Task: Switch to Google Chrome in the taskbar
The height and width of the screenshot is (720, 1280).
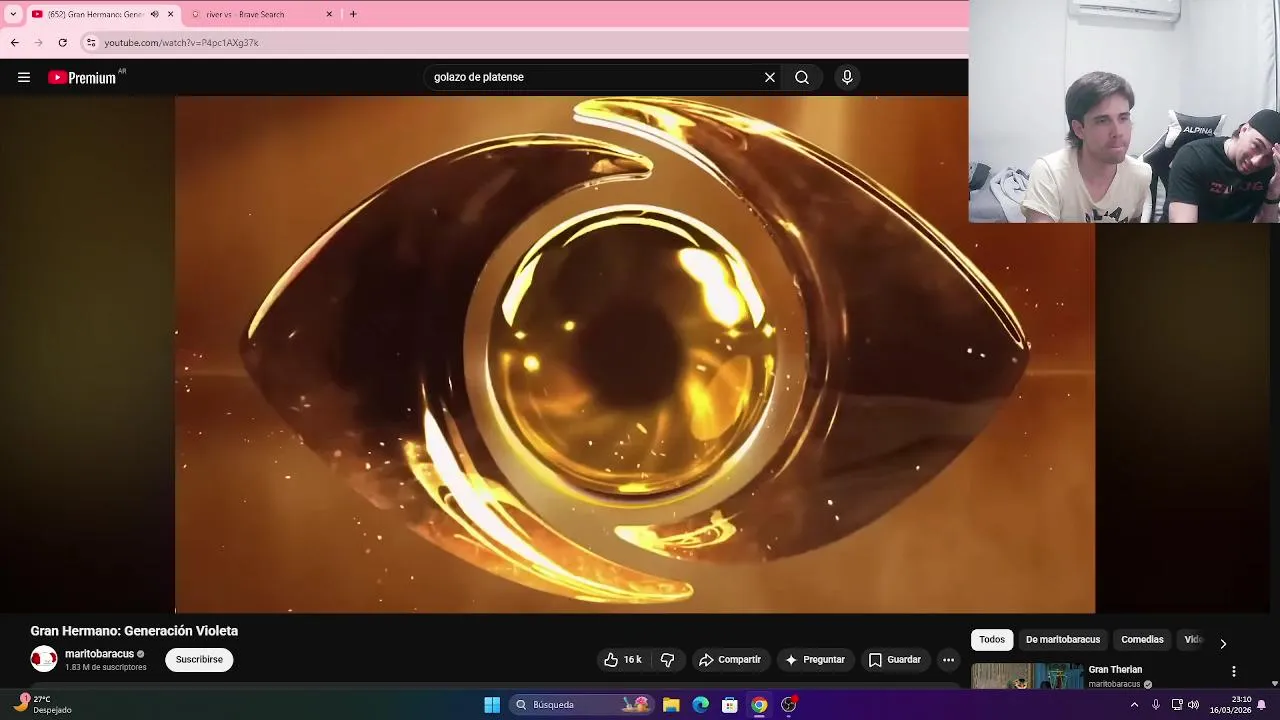Action: click(759, 705)
